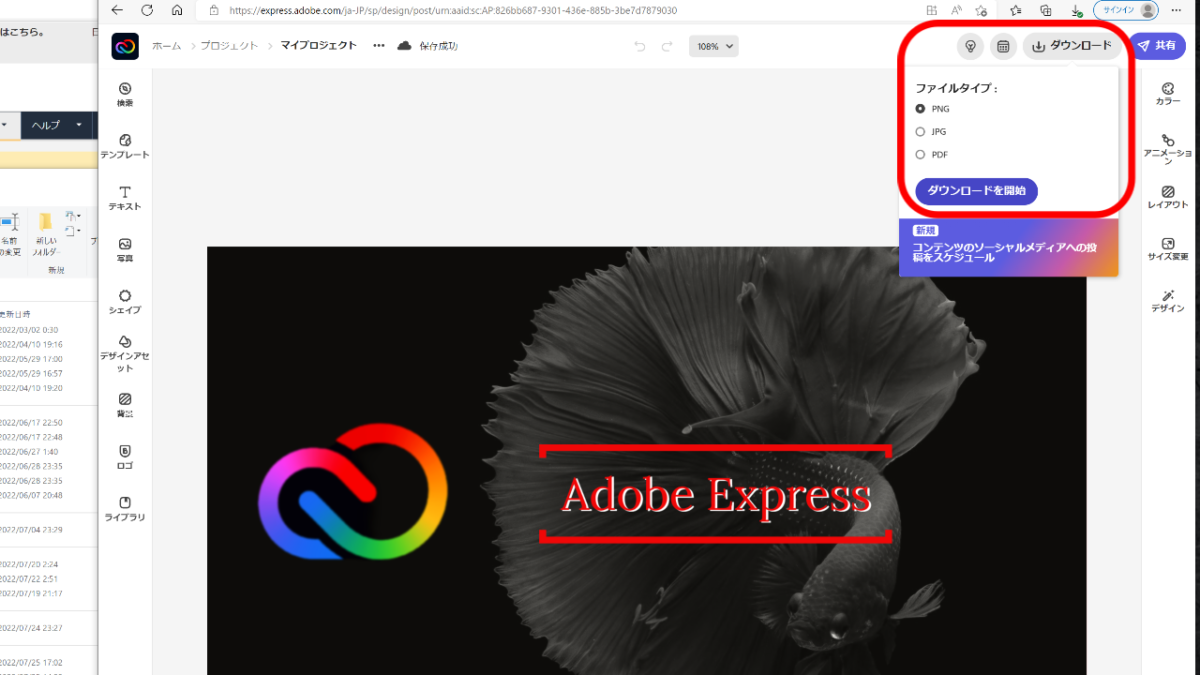Click the 共有 share button
Viewport: 1200px width, 675px height.
click(1157, 46)
